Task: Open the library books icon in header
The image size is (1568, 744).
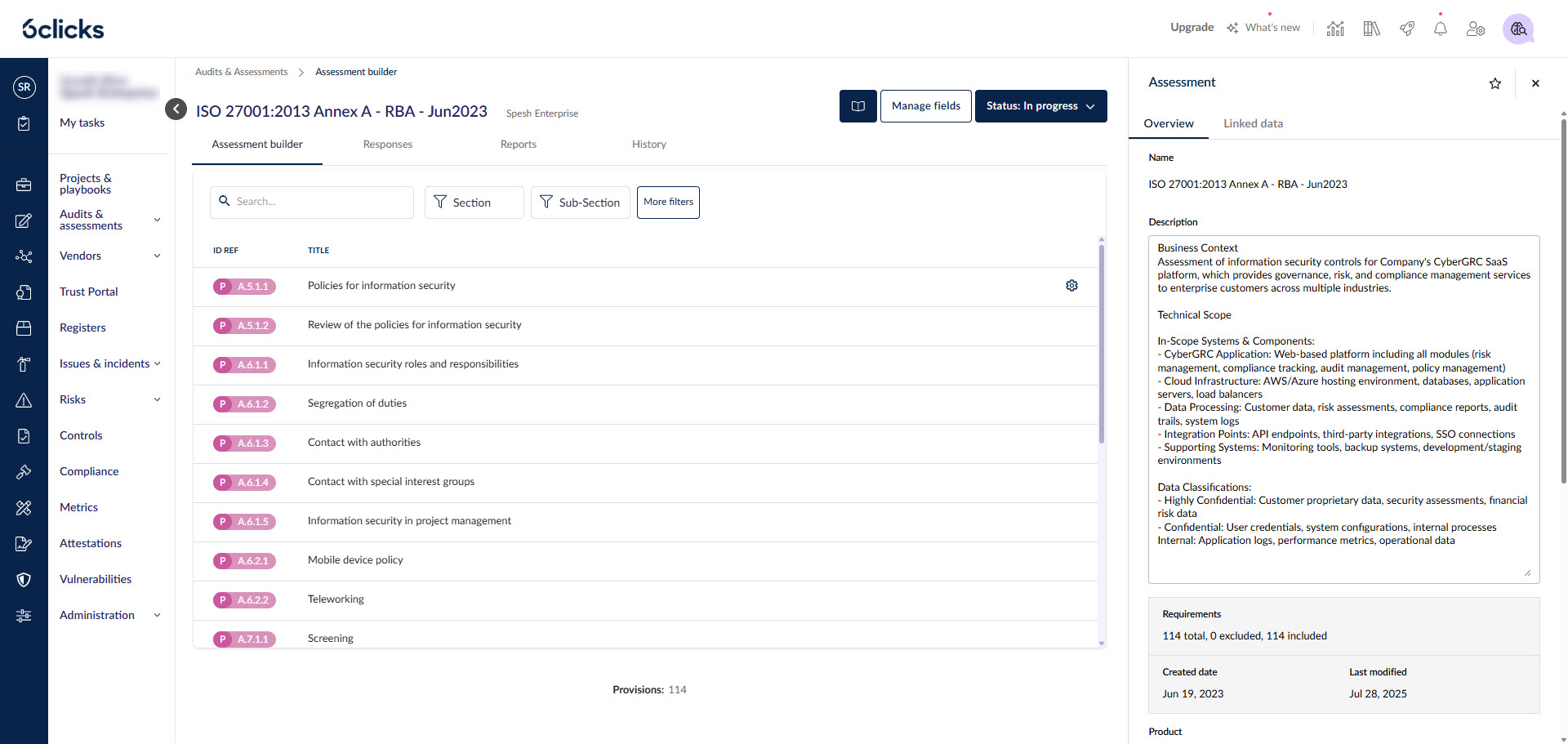Action: click(x=1371, y=29)
